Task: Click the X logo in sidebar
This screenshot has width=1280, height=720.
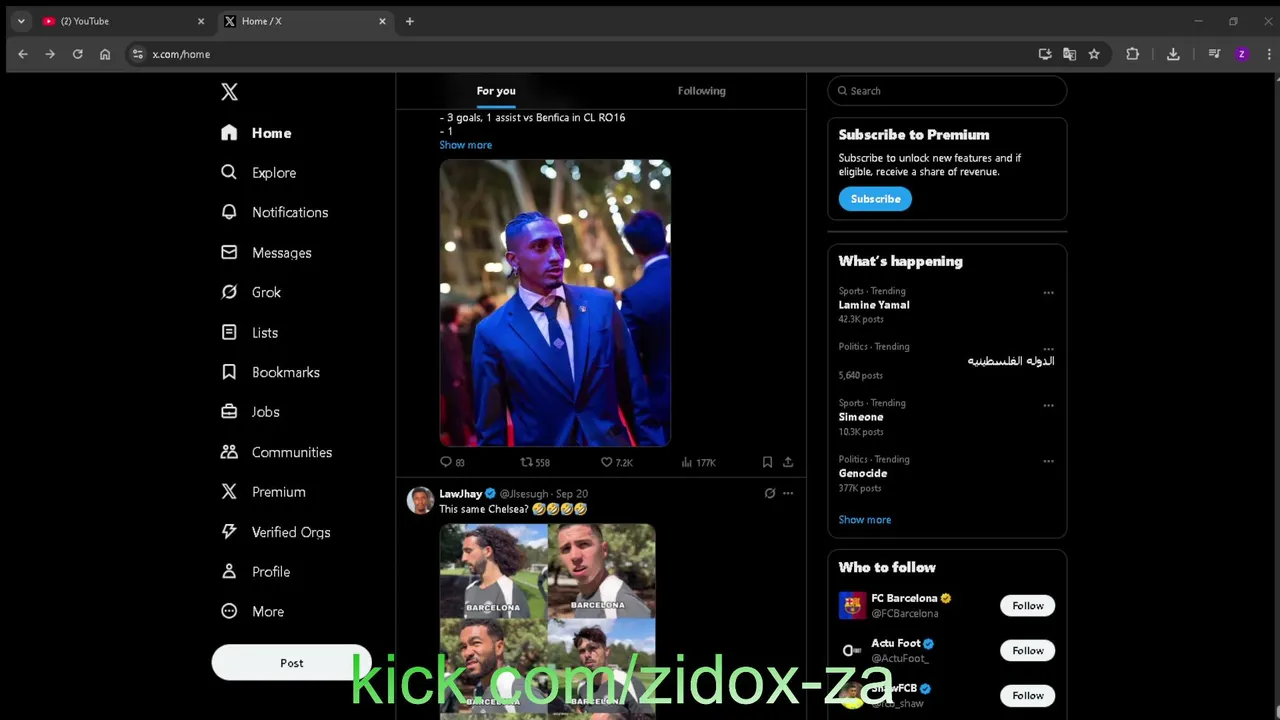Action: point(229,92)
